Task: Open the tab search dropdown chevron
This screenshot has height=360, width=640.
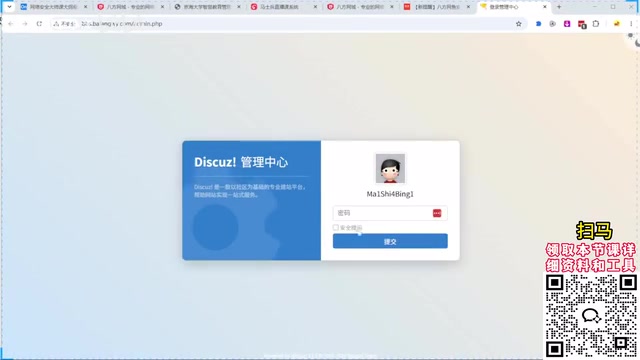Action: point(9,7)
